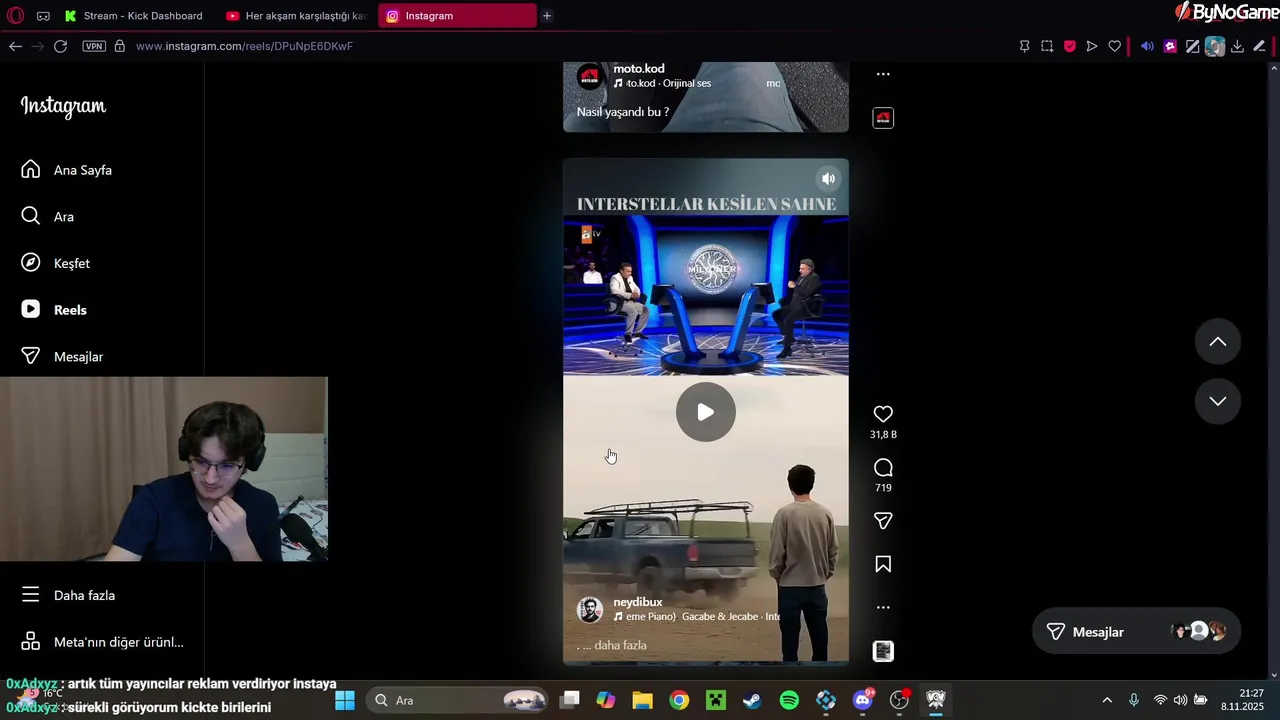The height and width of the screenshot is (720, 1280).
Task: Open the ad blocker shield icon
Action: (1069, 46)
